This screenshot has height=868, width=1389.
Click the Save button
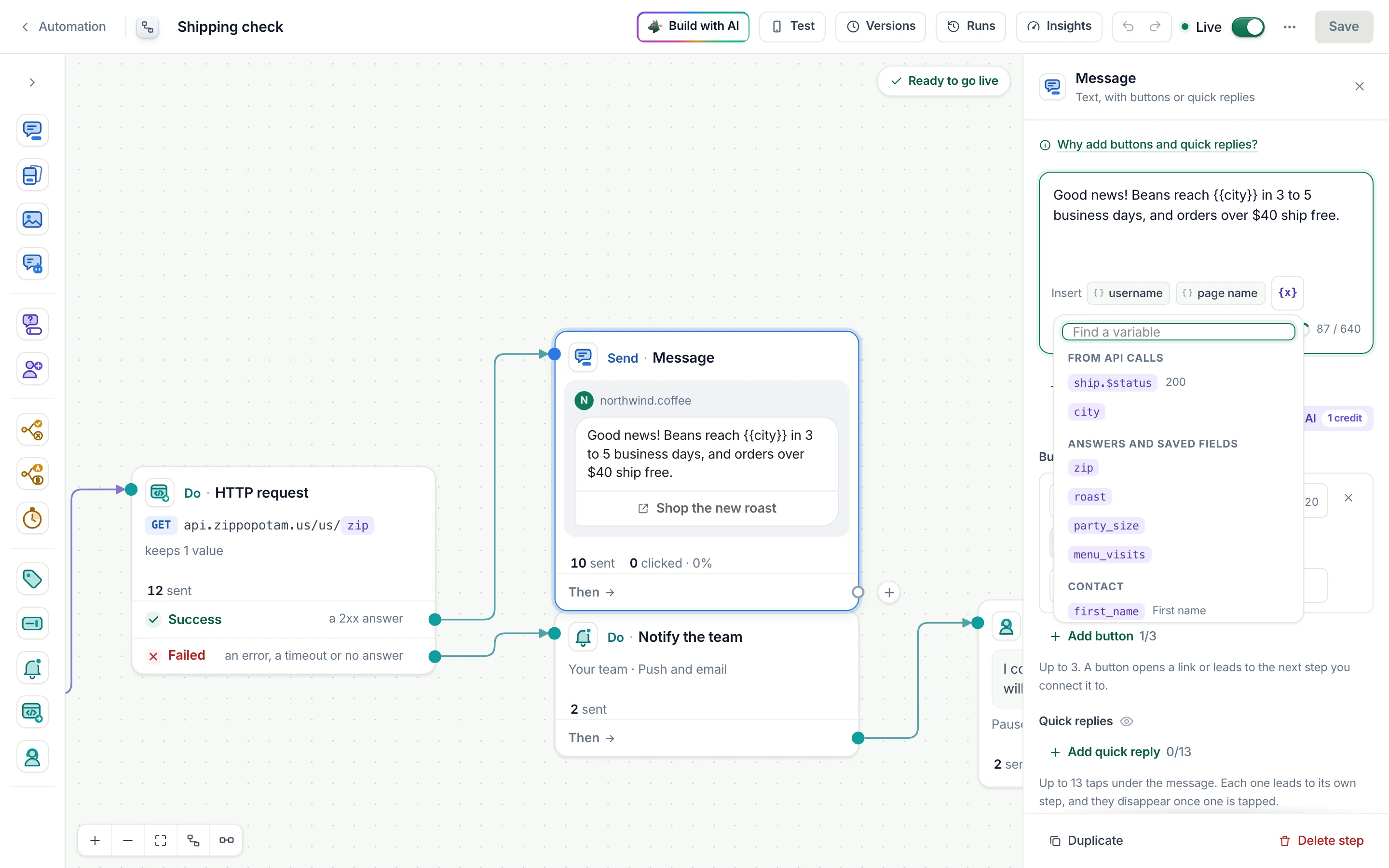click(x=1344, y=27)
